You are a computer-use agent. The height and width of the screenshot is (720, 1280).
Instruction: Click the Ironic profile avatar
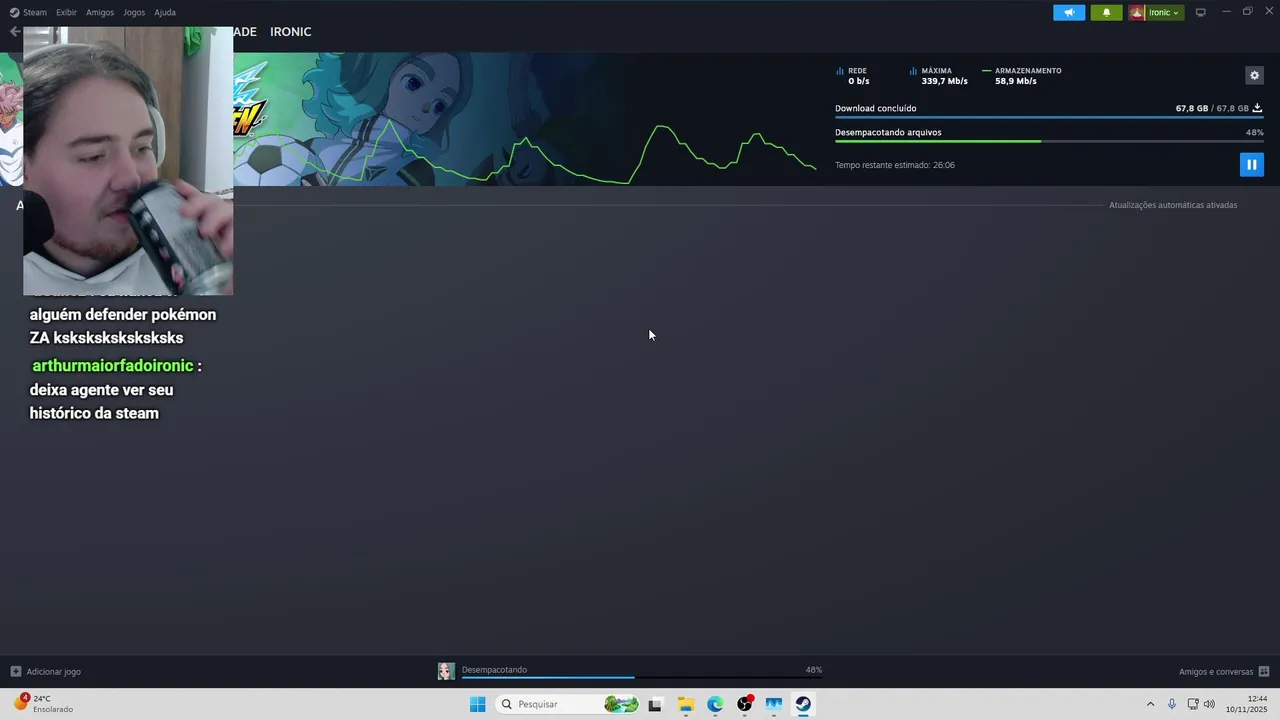point(1137,12)
